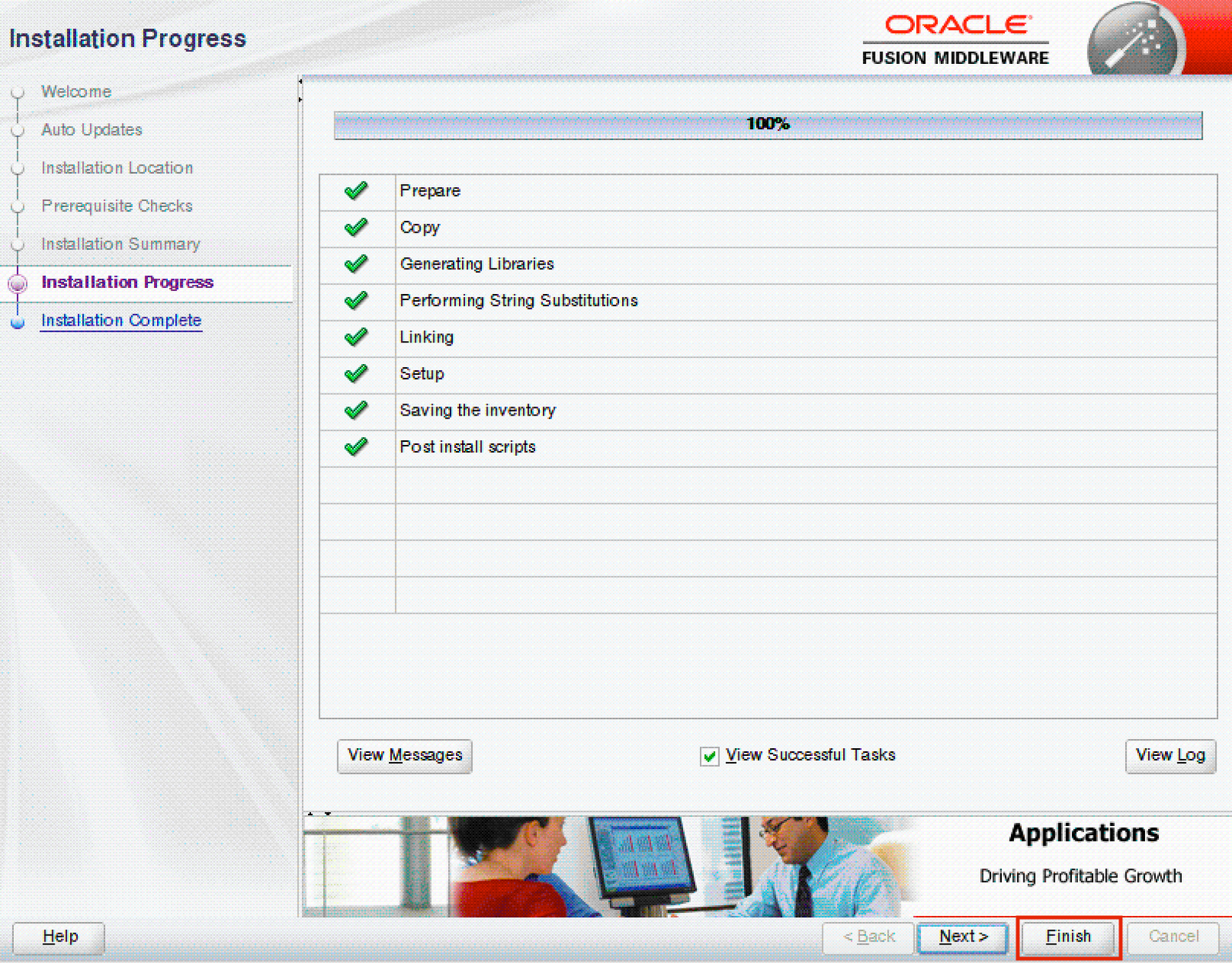The height and width of the screenshot is (963, 1232).
Task: Click the 100% installation progress bar
Action: coord(768,125)
